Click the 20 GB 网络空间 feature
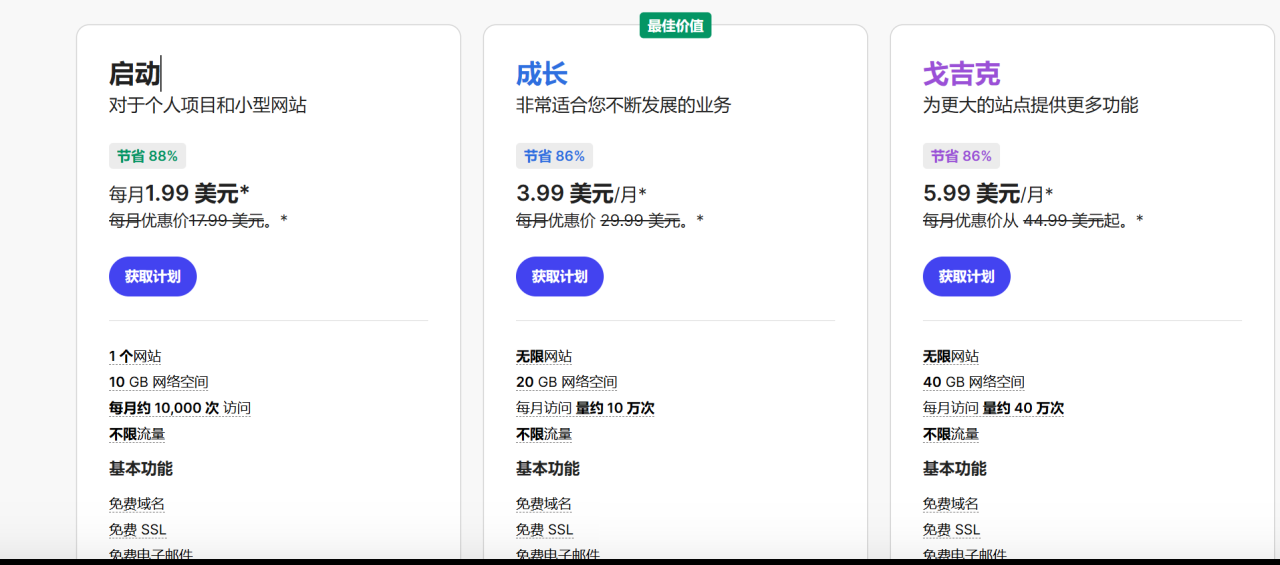Screen dimensions: 1280x565 coord(566,382)
